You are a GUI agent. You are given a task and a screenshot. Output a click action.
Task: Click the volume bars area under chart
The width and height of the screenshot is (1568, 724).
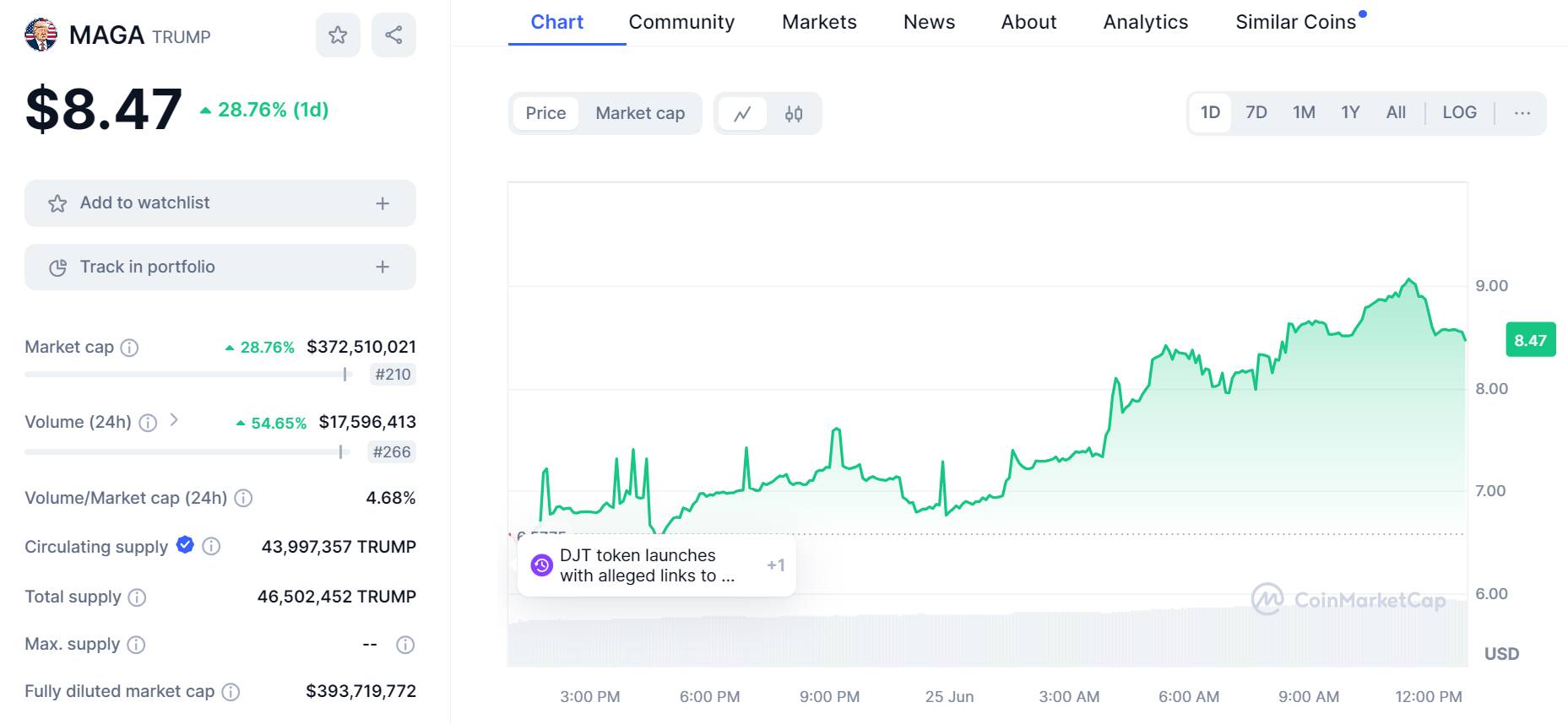pyautogui.click(x=987, y=635)
